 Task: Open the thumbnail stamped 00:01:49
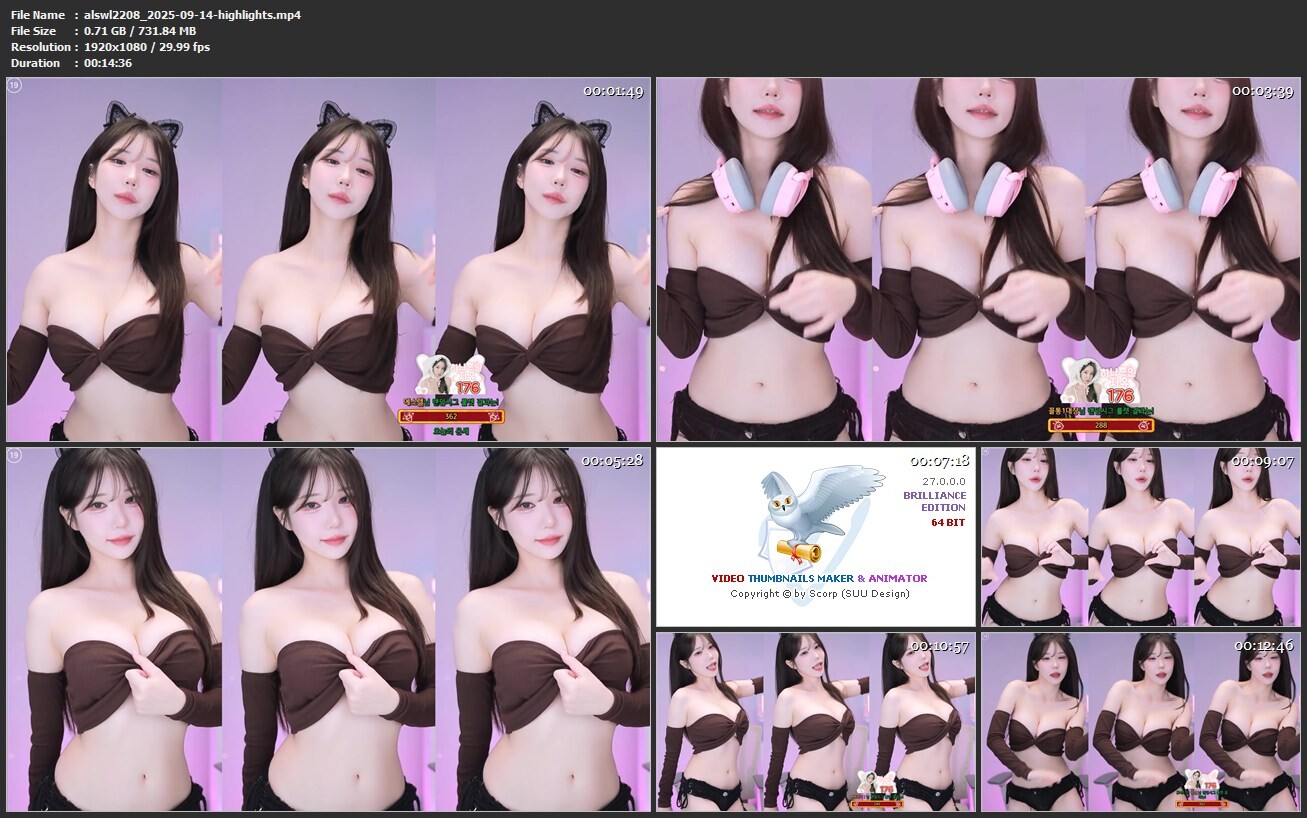coord(328,260)
